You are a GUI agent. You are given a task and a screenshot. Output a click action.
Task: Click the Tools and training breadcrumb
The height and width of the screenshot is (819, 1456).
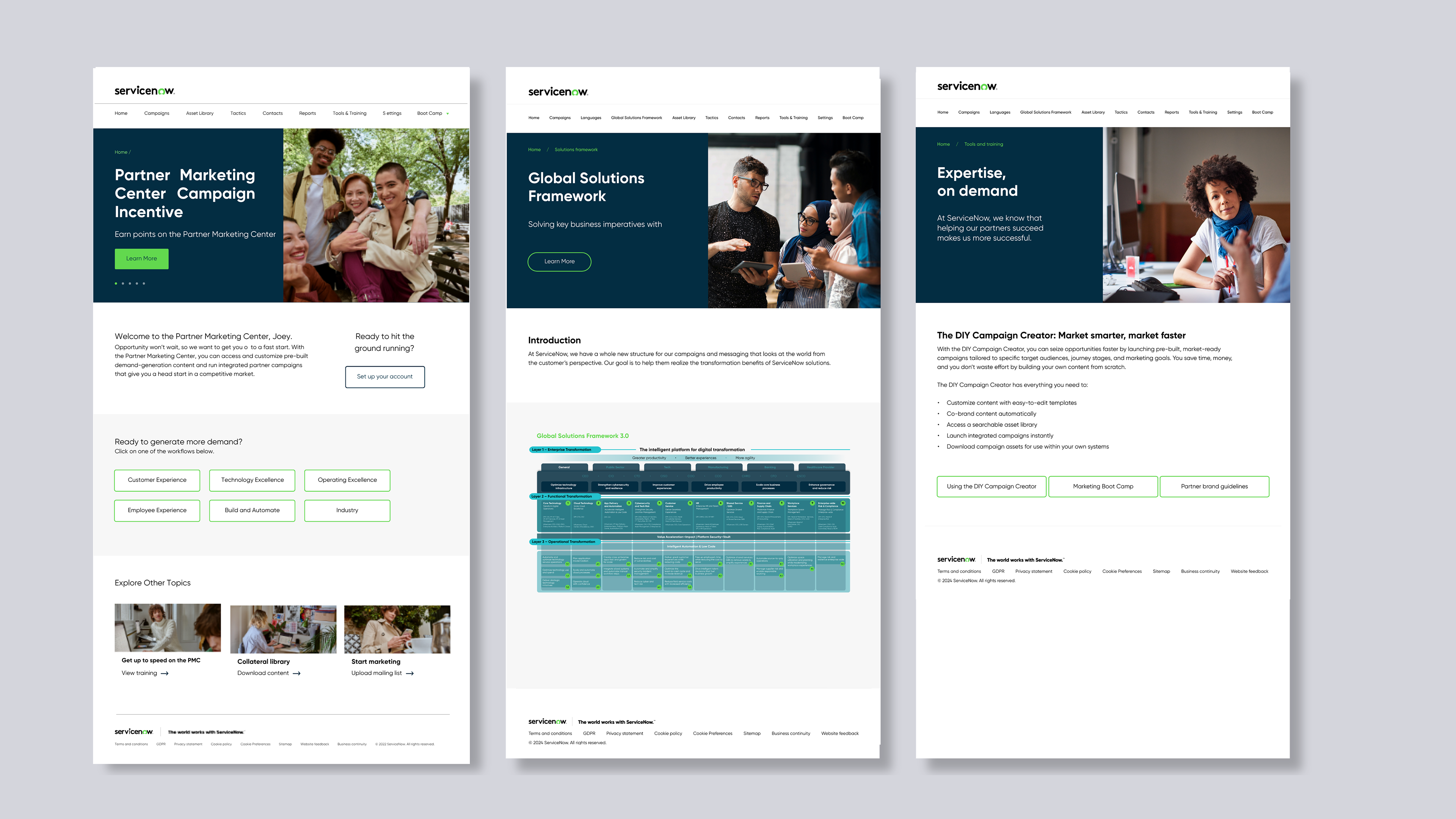[984, 144]
